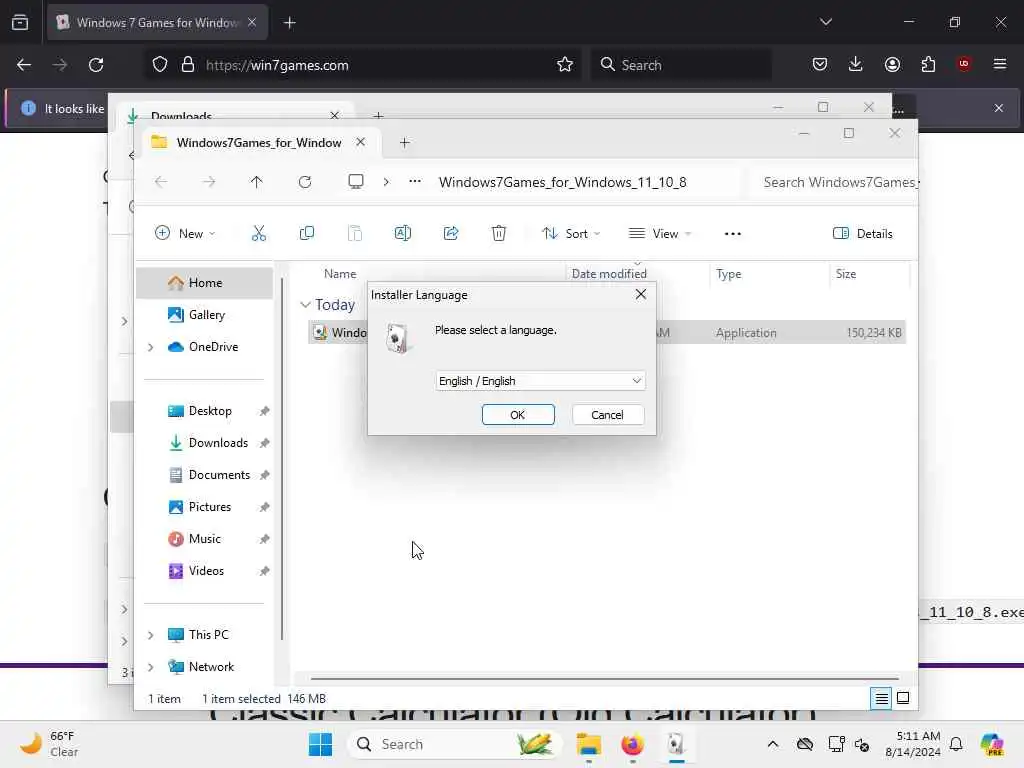This screenshot has width=1024, height=768.
Task: Click the Rename icon in Explorer toolbar
Action: (x=403, y=233)
